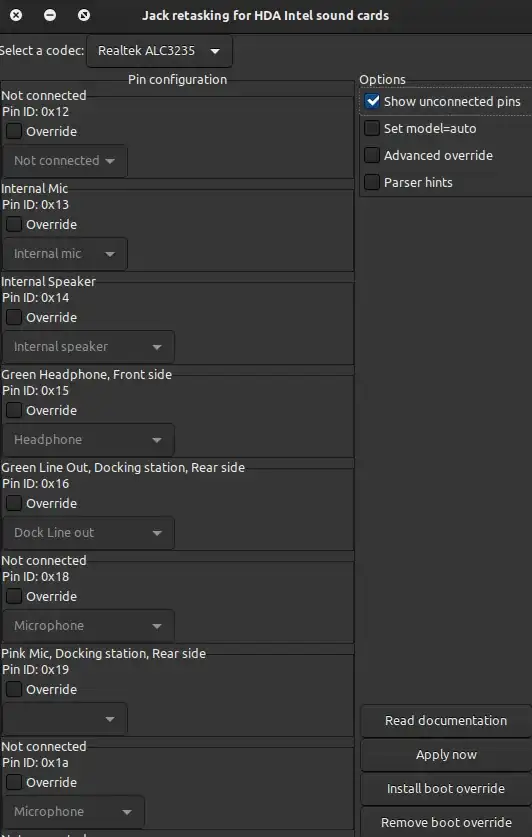Enable Override for Internal Speaker pin 0x14
This screenshot has width=532, height=837.
pos(14,317)
